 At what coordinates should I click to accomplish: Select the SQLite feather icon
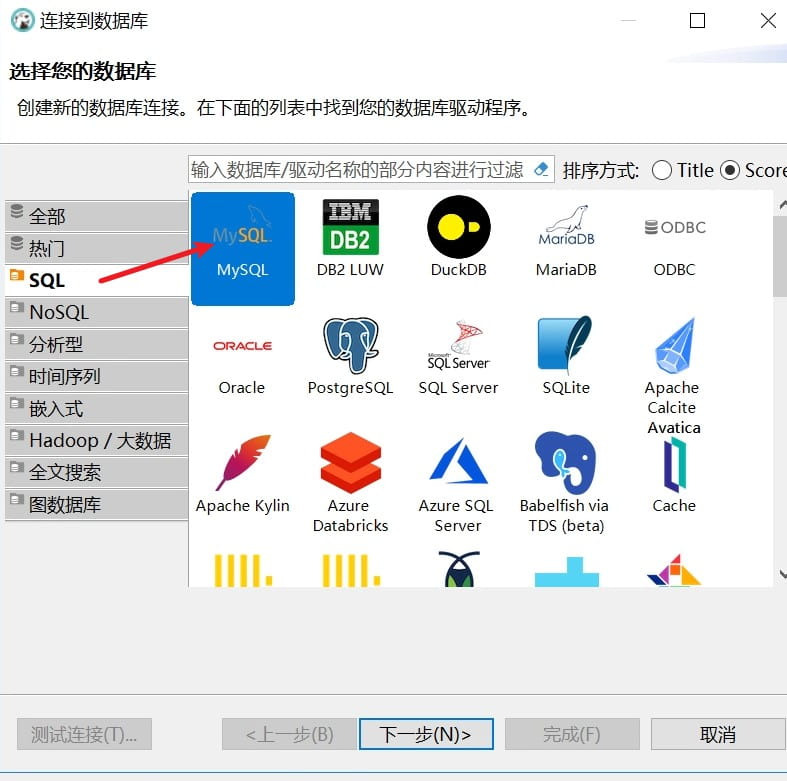[x=565, y=344]
